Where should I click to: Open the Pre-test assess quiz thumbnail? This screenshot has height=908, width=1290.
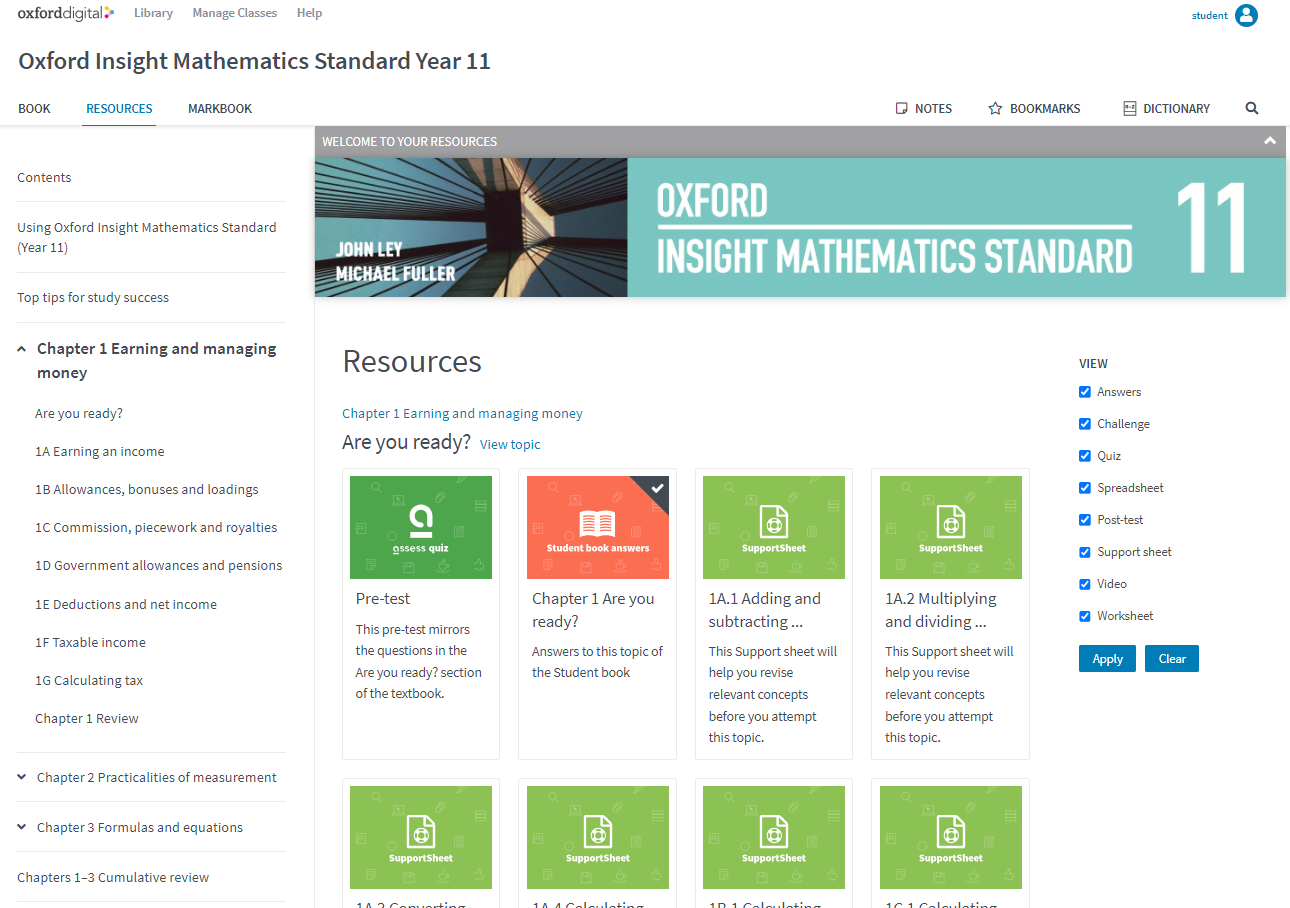421,527
